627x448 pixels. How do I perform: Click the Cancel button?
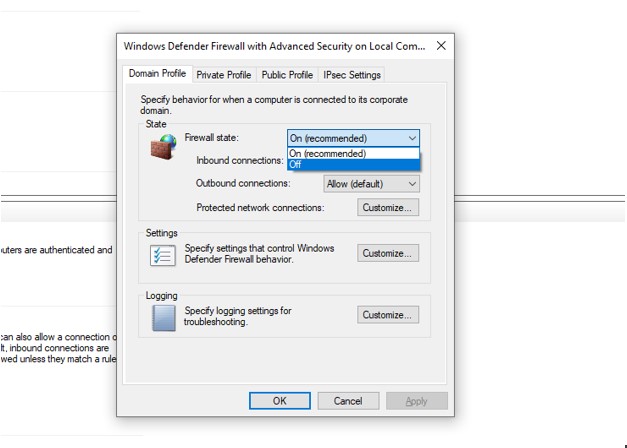click(348, 401)
